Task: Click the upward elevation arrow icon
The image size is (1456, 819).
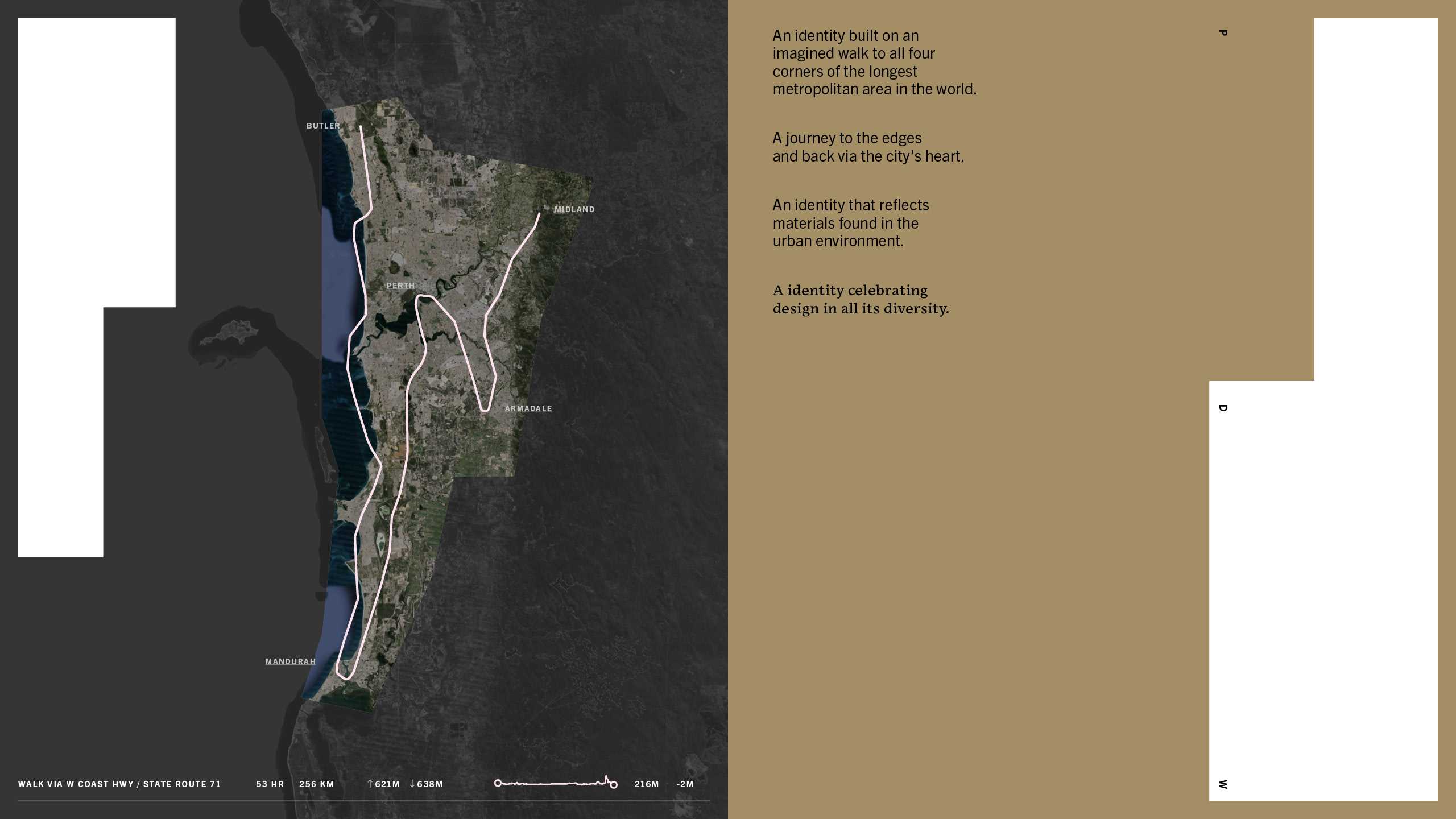Action: point(370,784)
